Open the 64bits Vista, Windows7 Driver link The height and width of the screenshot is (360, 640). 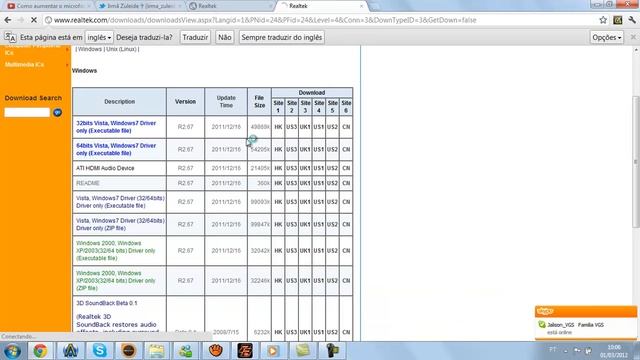(116, 149)
